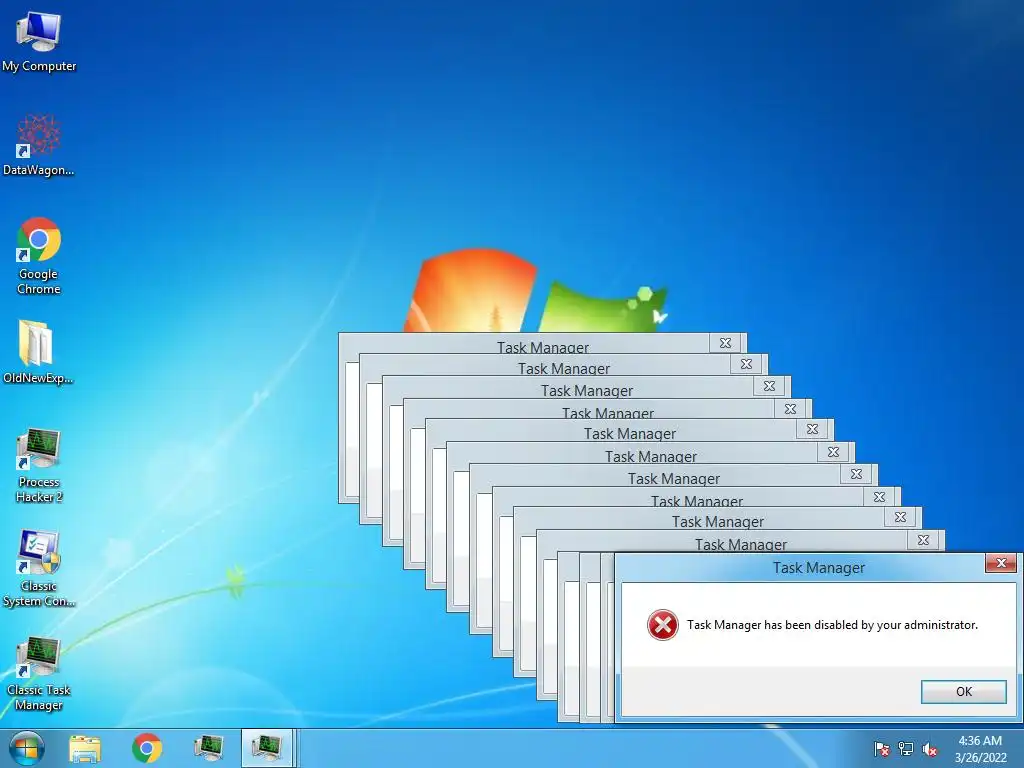Viewport: 1024px width, 768px height.
Task: Click the red error icon in the dialog
Action: tap(662, 625)
